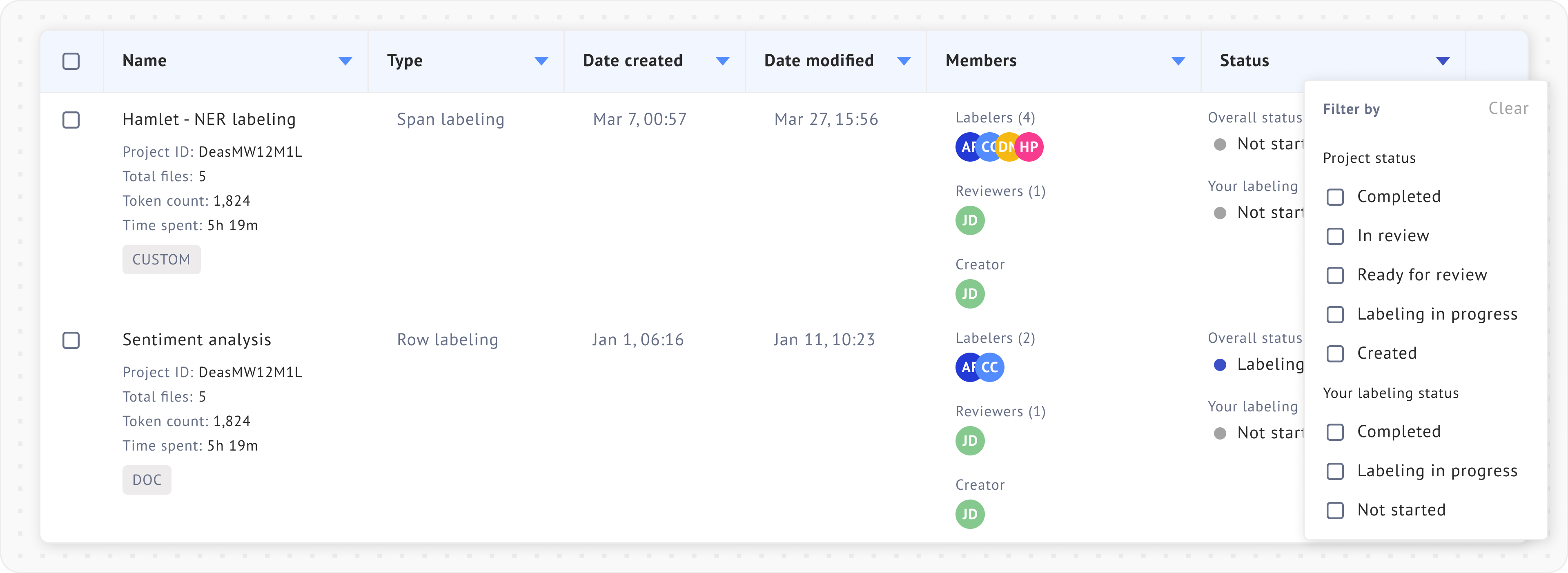Select the Hamlet - NER labeling row checkbox
Viewport: 1568px width, 573px height.
point(71,120)
